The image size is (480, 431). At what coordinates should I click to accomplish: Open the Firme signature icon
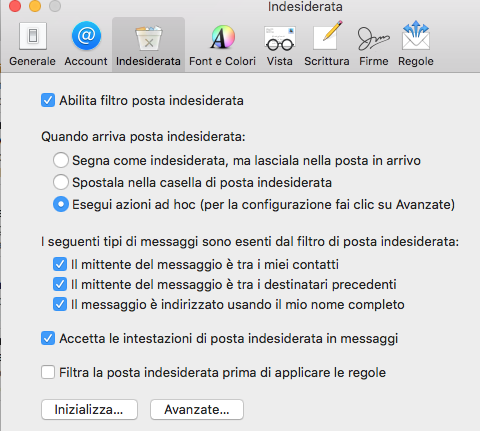coord(373,38)
